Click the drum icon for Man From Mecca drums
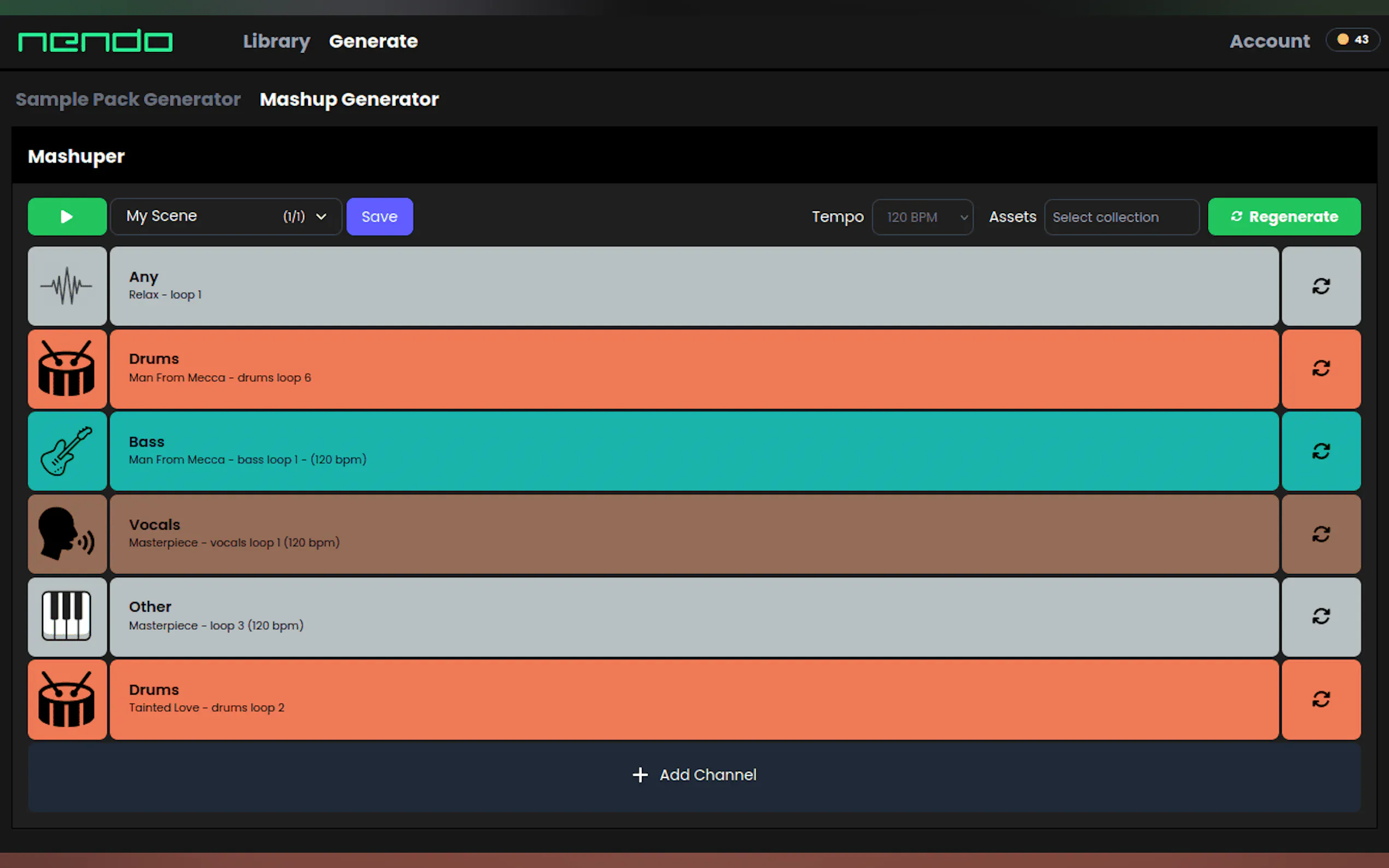This screenshot has height=868, width=1389. [x=67, y=368]
